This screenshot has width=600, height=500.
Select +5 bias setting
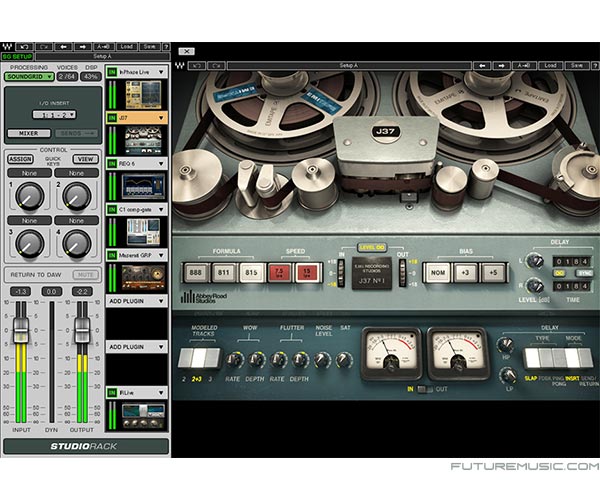(493, 273)
